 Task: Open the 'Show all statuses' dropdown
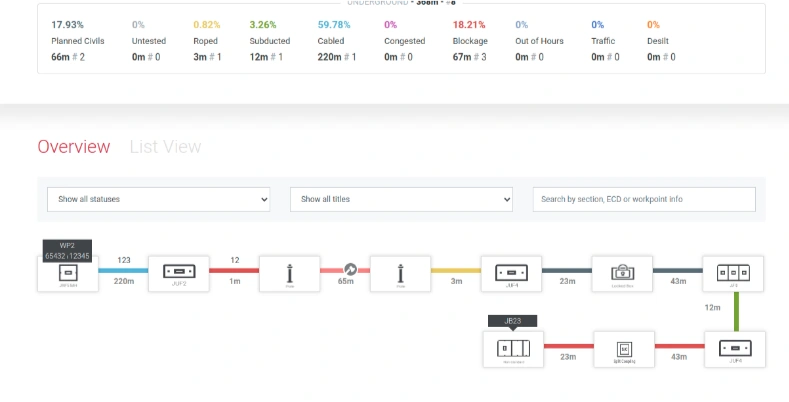pyautogui.click(x=159, y=199)
